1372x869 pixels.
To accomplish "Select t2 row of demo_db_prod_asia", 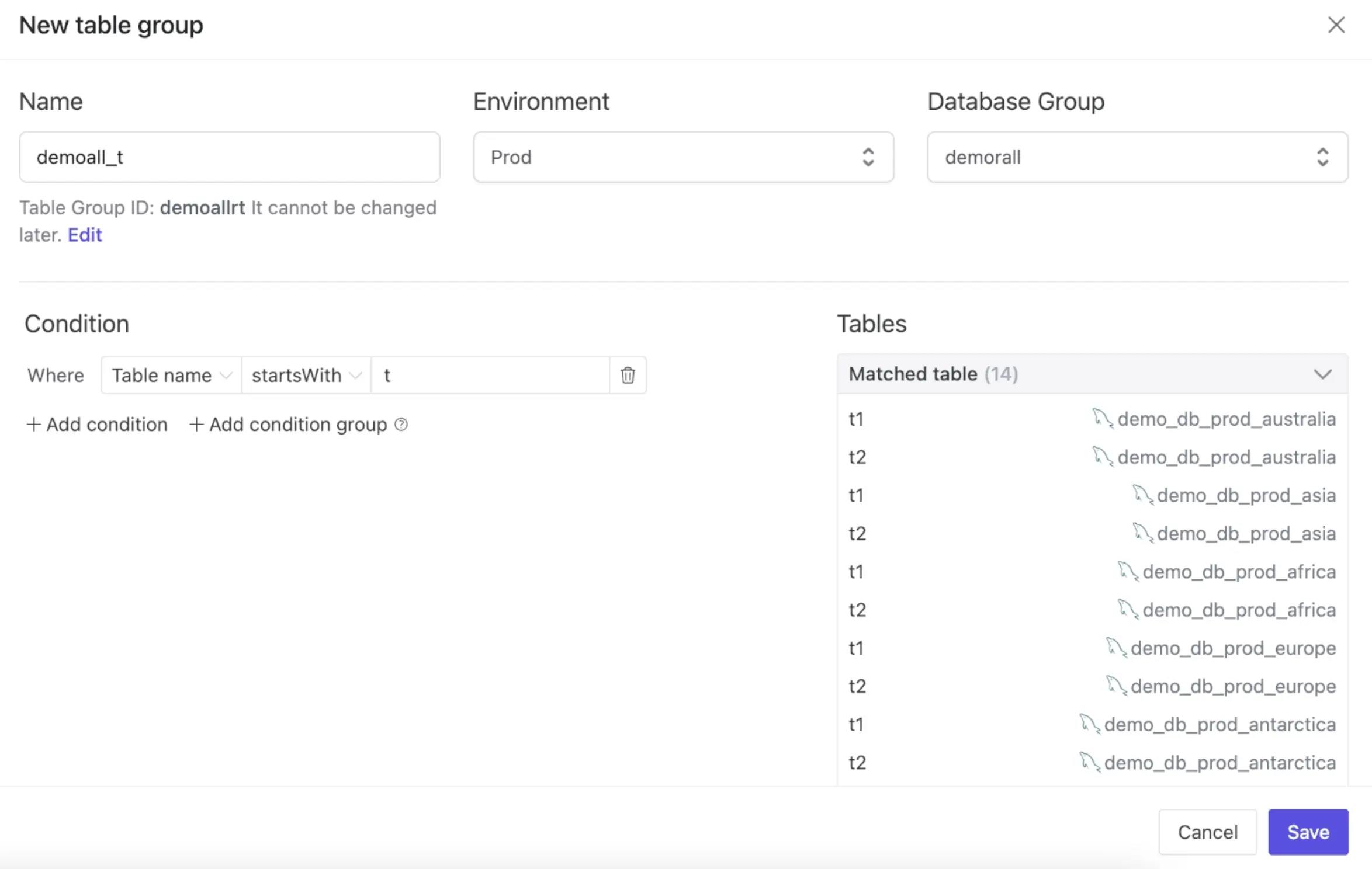I will click(x=1092, y=533).
